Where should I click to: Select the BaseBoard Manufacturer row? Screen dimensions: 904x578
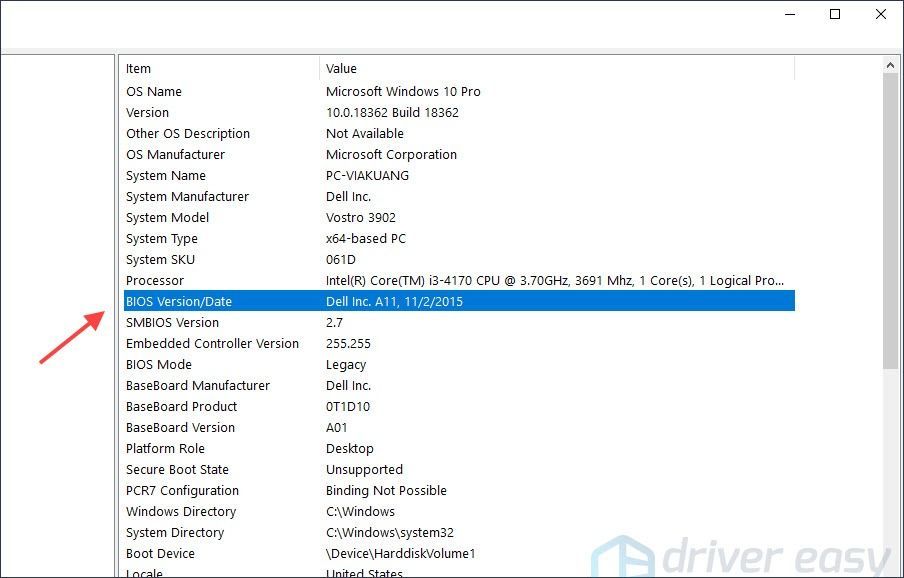[459, 386]
